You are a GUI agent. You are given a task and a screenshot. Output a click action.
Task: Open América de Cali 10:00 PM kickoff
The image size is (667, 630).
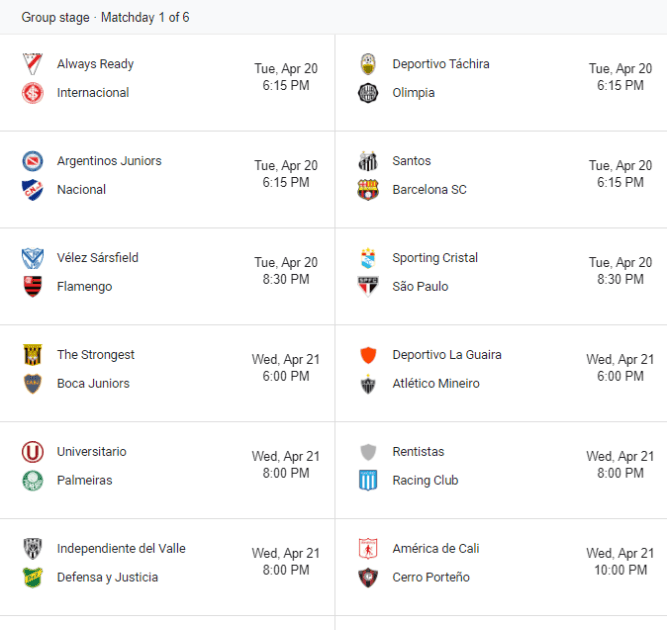[621, 570]
